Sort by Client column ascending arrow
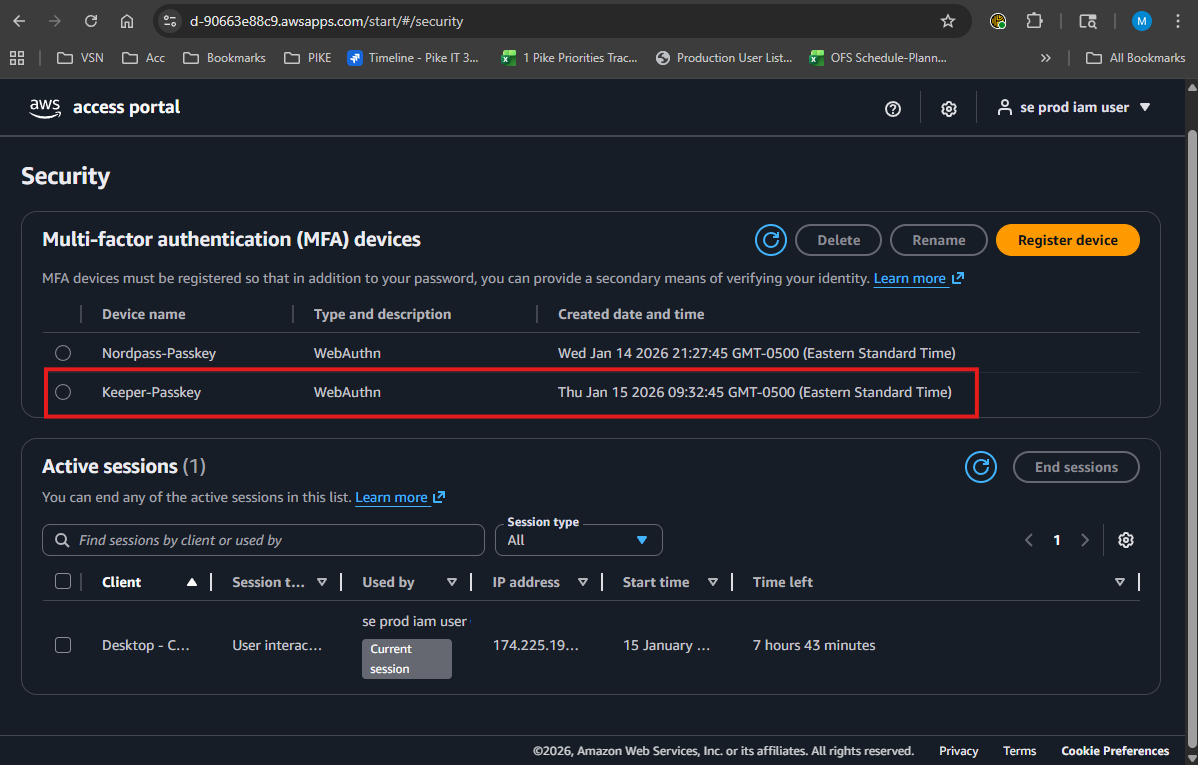Viewport: 1198px width, 765px height. pyautogui.click(x=192, y=582)
